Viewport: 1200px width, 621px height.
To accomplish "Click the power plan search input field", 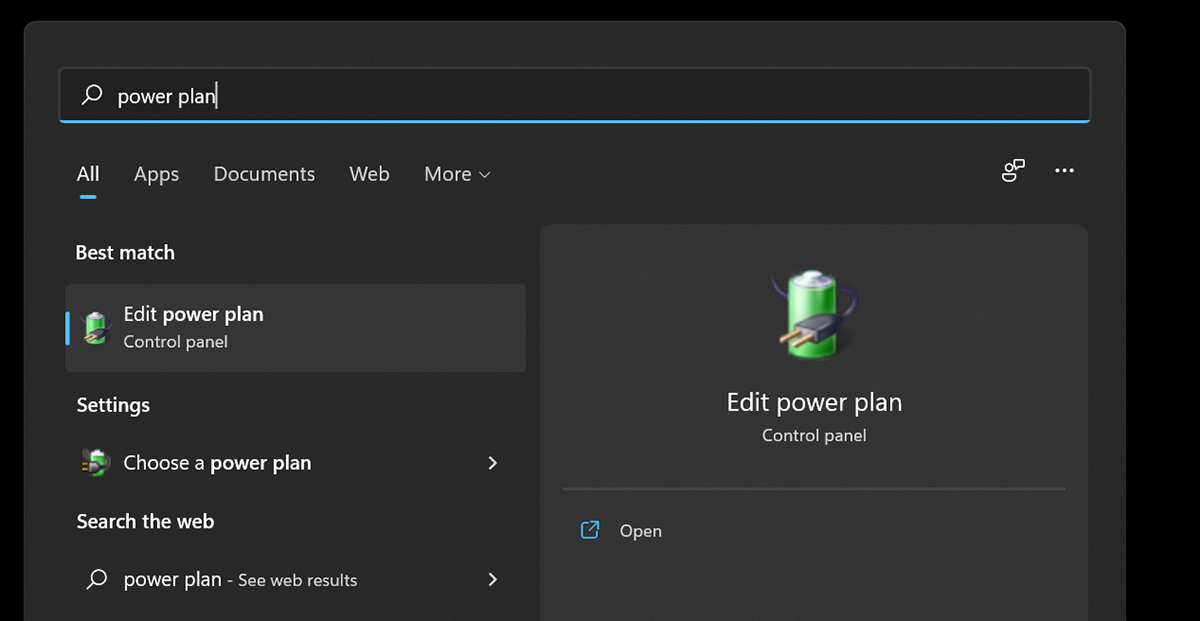I will pos(574,95).
